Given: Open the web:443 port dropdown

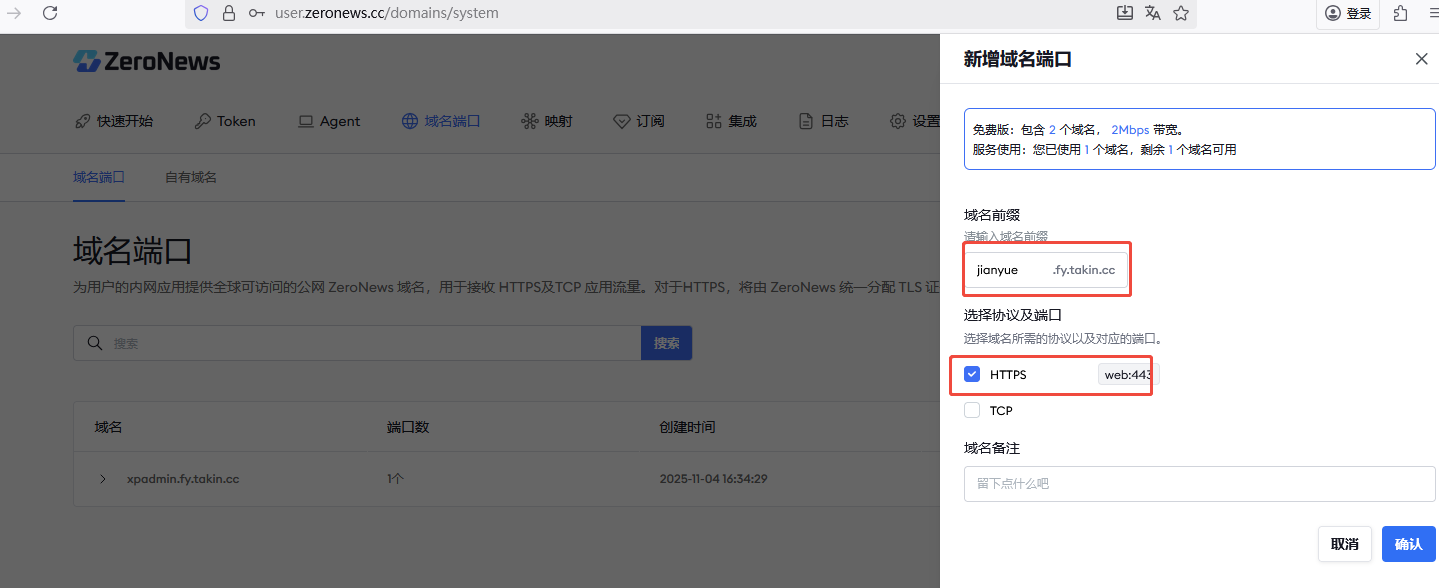Looking at the screenshot, I should [1127, 375].
